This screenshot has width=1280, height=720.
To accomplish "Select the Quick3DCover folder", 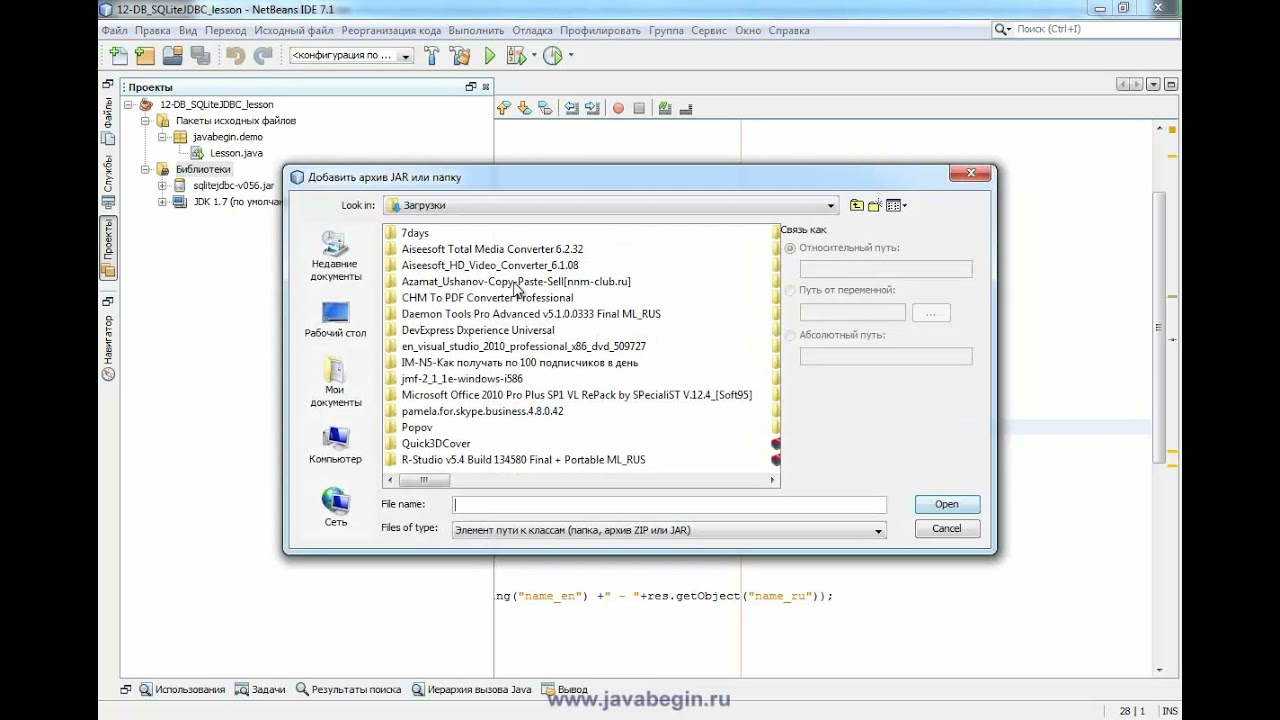I will (x=435, y=443).
